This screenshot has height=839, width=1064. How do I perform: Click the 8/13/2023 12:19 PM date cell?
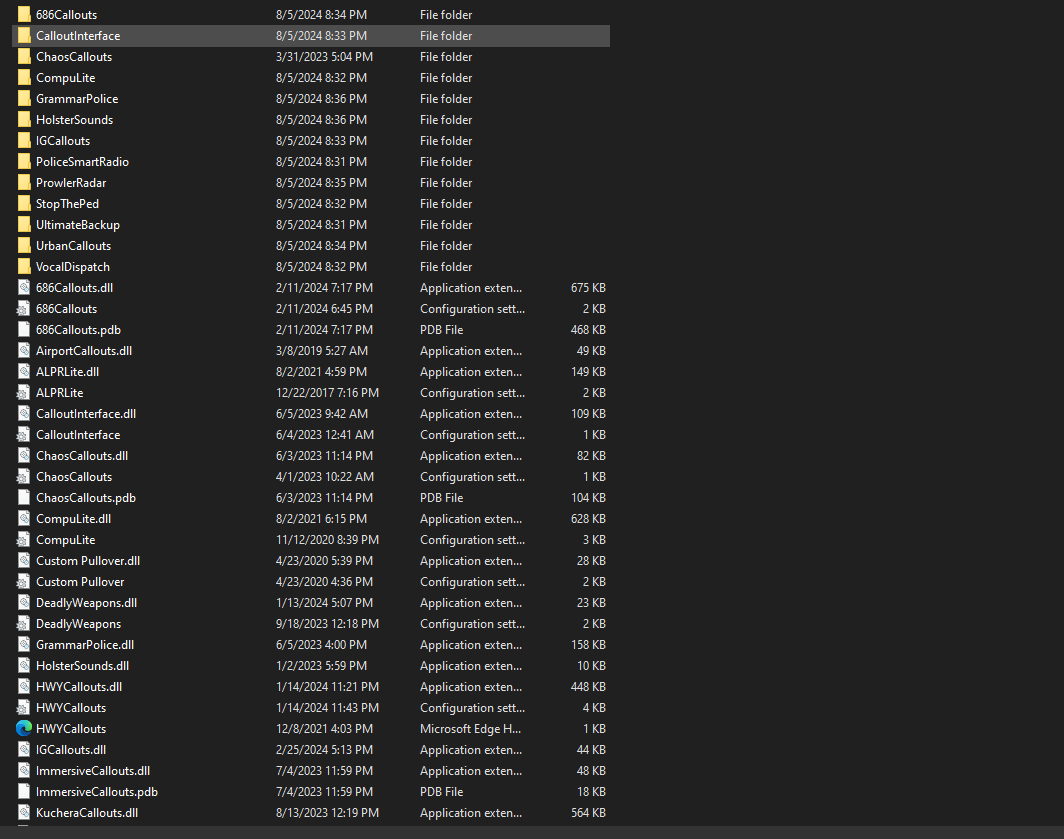(x=327, y=813)
